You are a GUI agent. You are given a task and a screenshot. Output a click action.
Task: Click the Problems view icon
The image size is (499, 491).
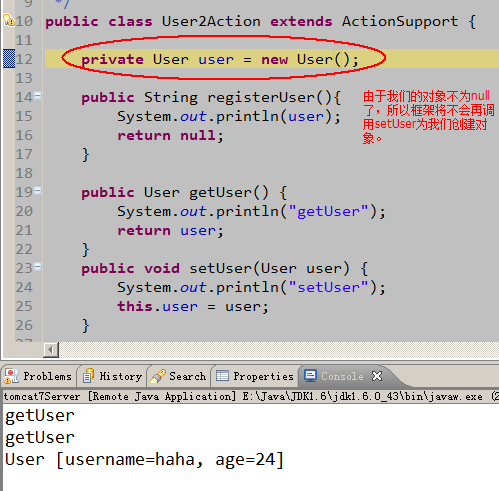coord(11,376)
